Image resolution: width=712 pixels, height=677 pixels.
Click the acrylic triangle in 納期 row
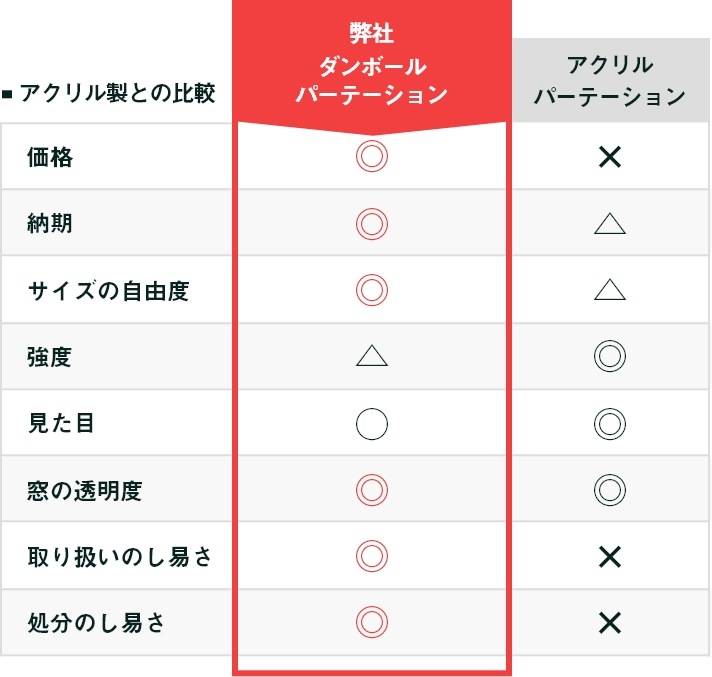(x=609, y=224)
